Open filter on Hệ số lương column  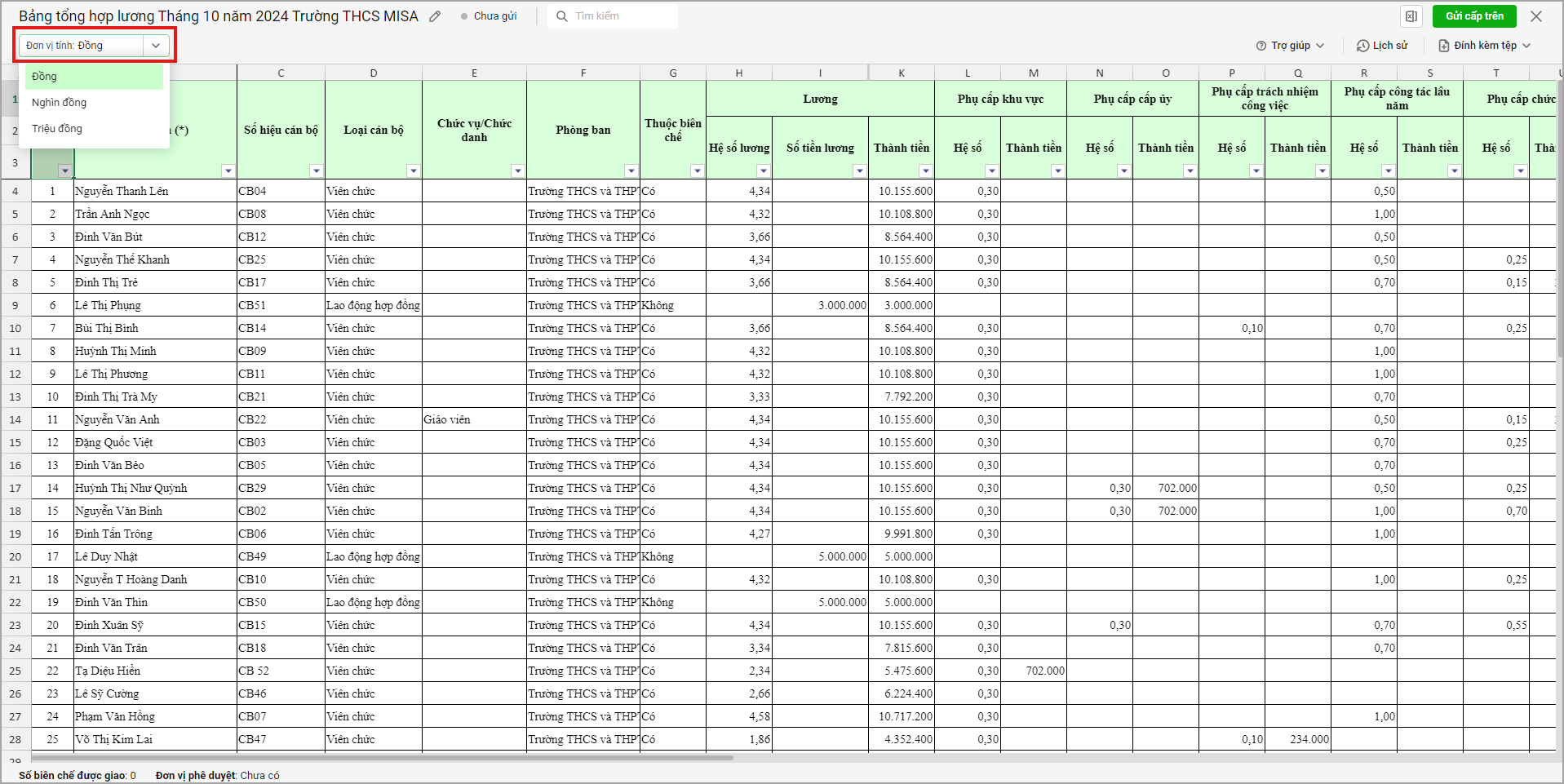click(x=763, y=171)
